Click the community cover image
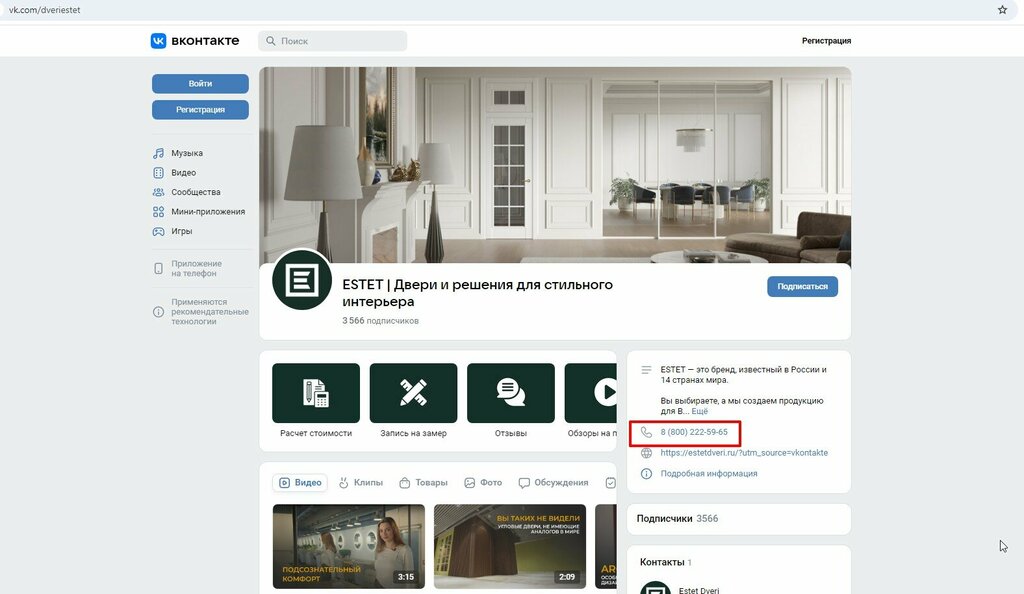The image size is (1024, 594). [555, 164]
